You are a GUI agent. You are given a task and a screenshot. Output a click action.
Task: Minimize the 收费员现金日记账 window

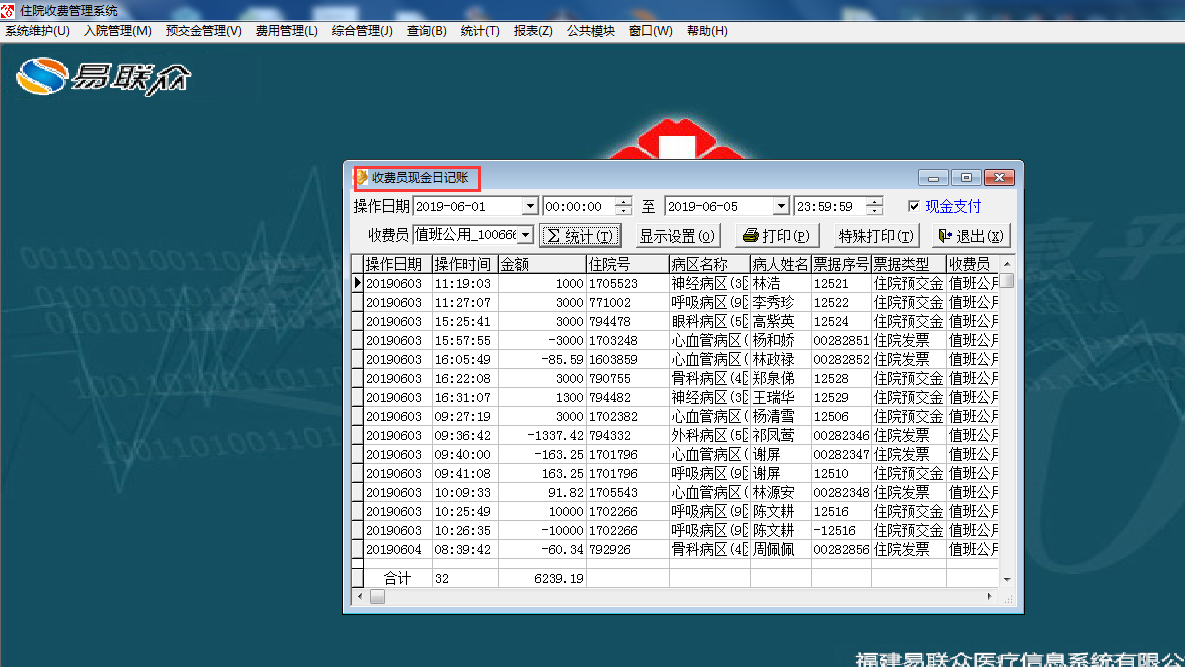pyautogui.click(x=933, y=178)
